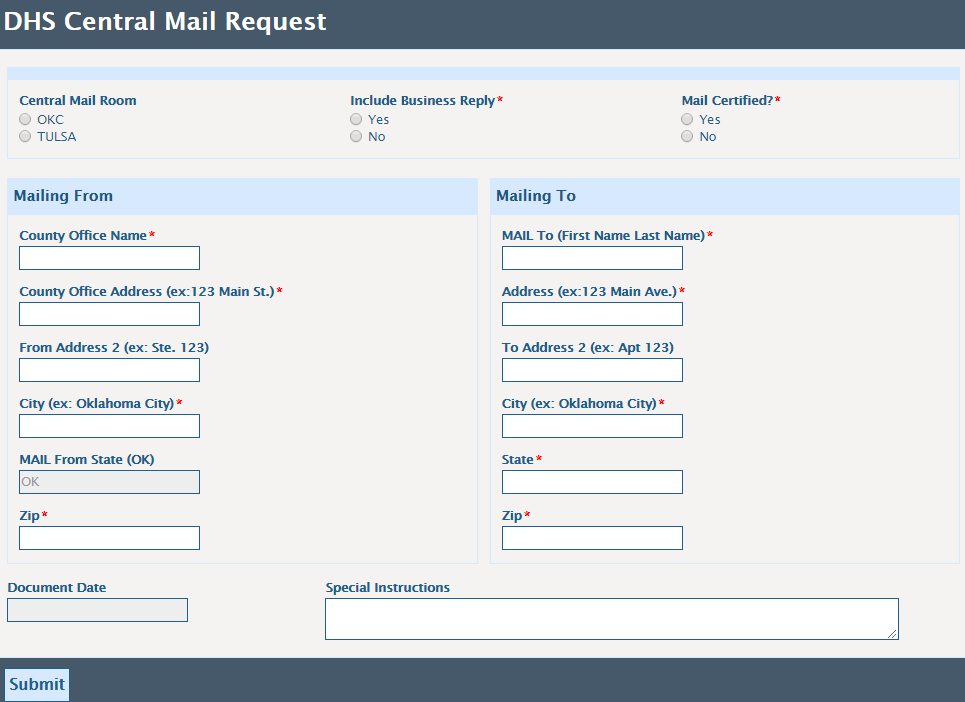The width and height of the screenshot is (965, 702).
Task: Click the Include Business Reply label
Action: tap(422, 100)
